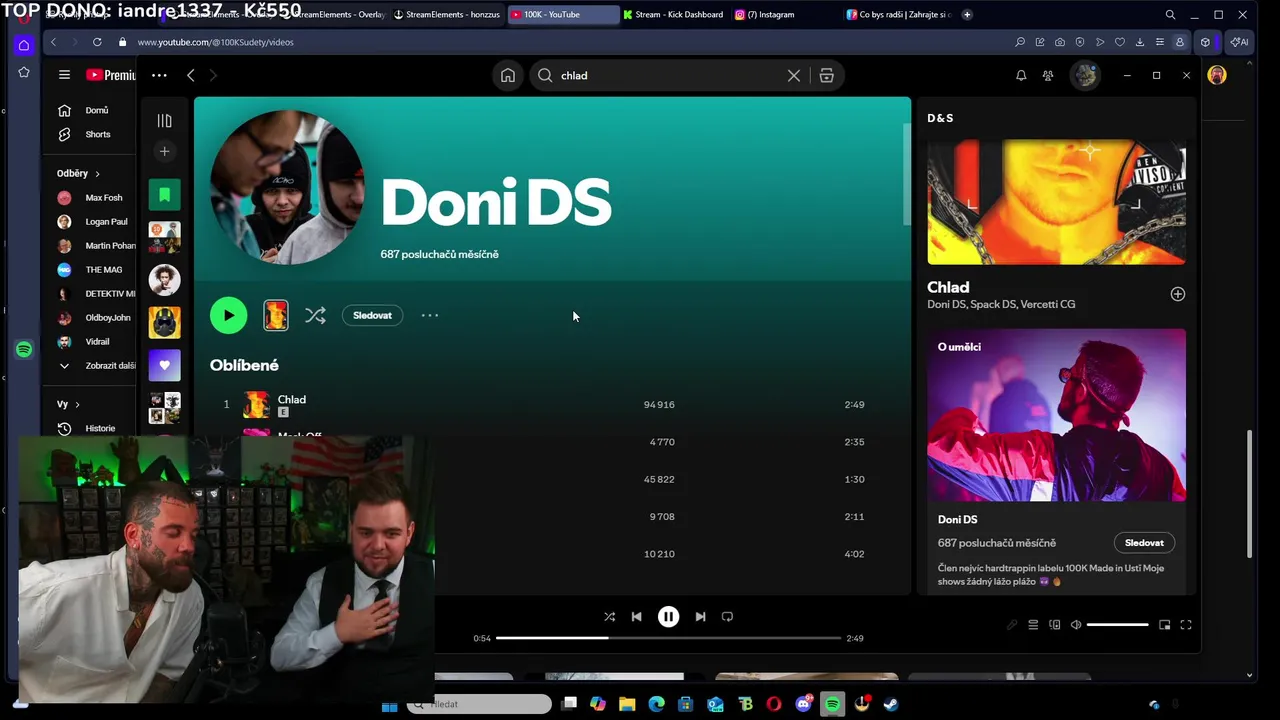Open the YouTube hamburger menu

(x=64, y=75)
